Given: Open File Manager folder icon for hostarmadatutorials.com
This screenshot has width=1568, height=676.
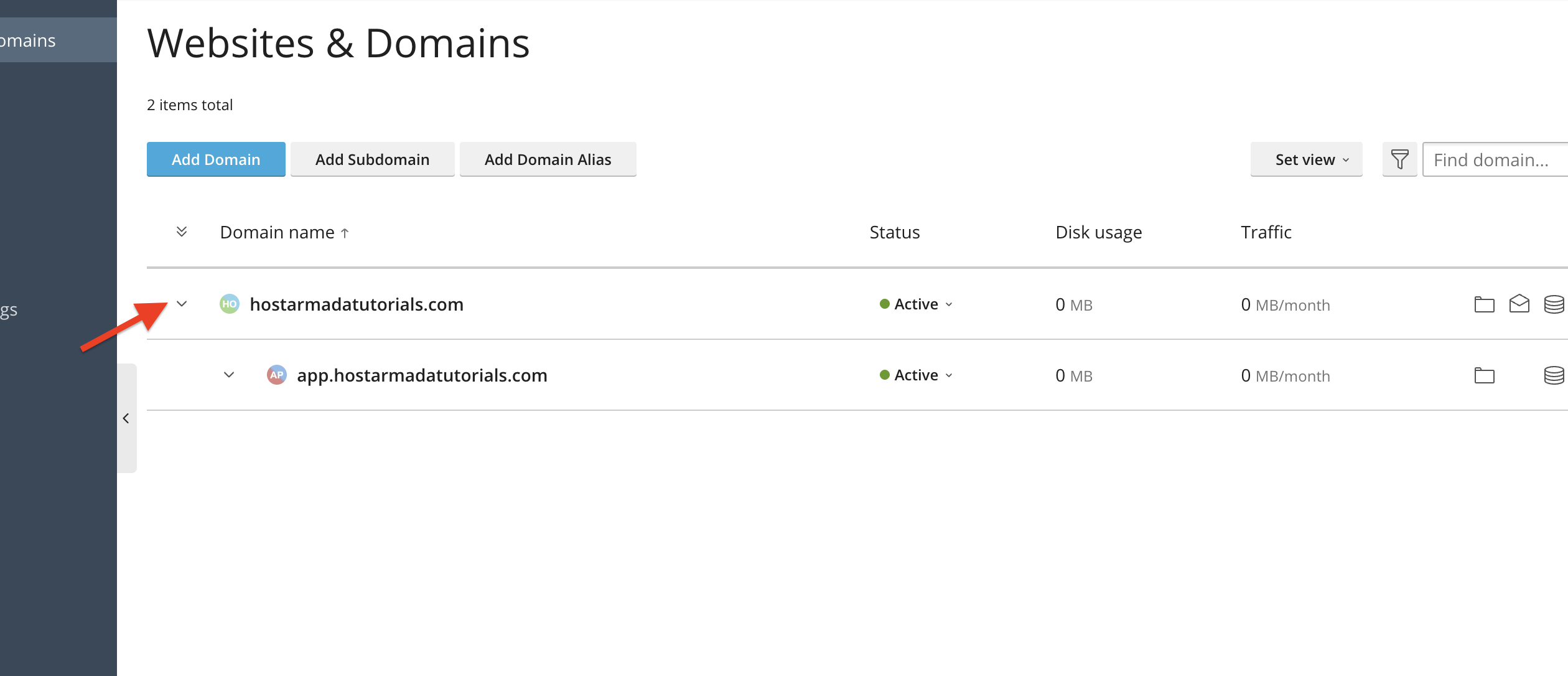Looking at the screenshot, I should click(x=1484, y=304).
